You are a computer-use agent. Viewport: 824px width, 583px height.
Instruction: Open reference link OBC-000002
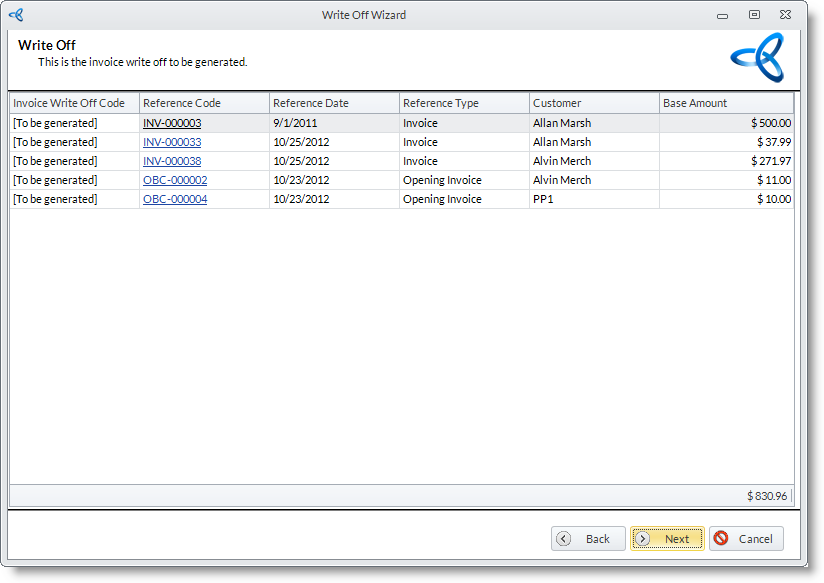[175, 180]
